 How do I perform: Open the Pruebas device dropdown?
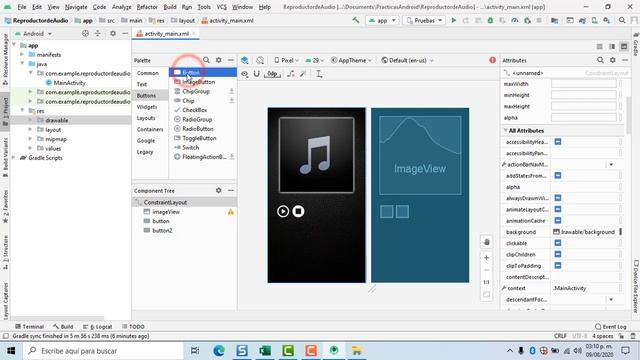point(424,20)
